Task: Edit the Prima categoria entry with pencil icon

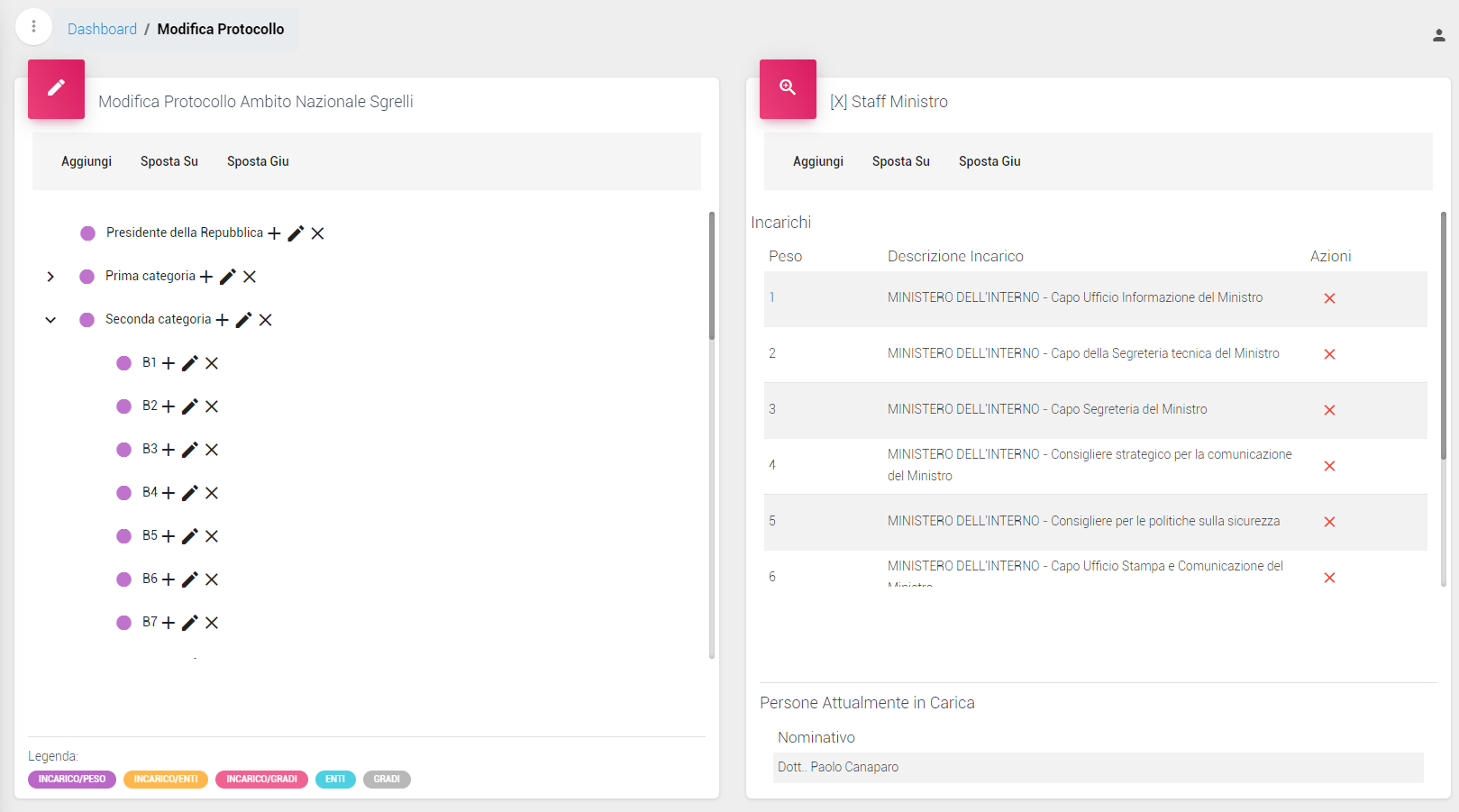Action: (228, 277)
